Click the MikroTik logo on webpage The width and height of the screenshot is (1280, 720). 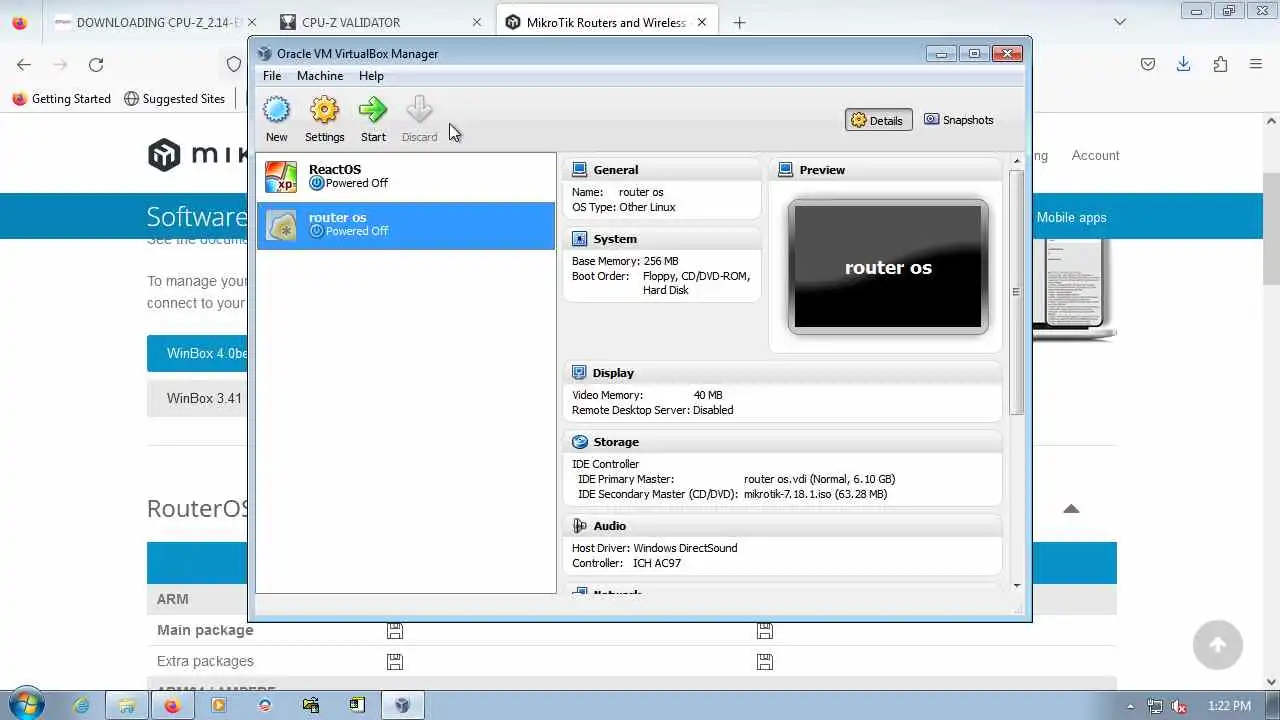[198, 155]
